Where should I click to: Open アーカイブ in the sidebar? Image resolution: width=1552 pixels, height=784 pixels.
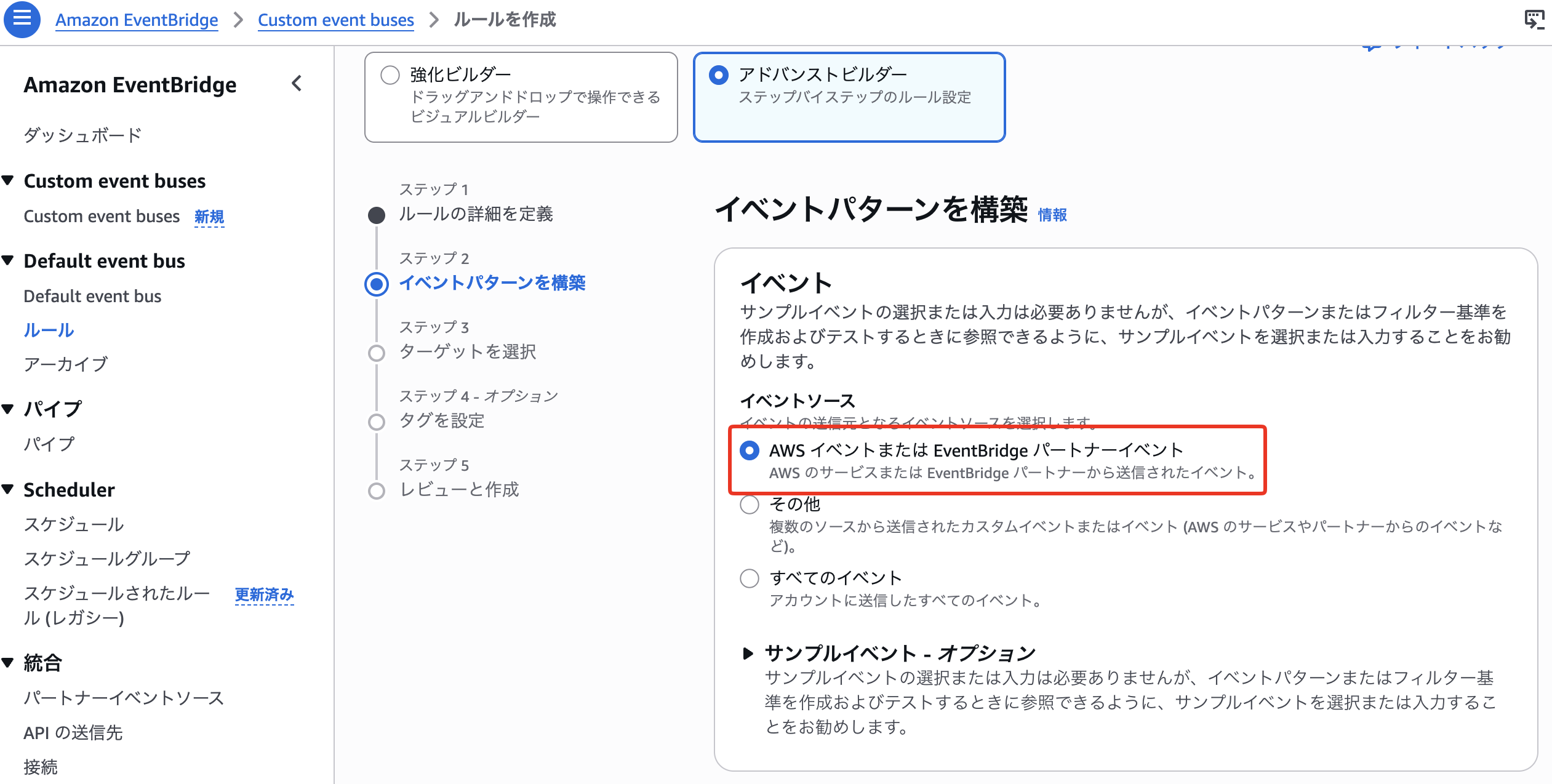point(66,364)
